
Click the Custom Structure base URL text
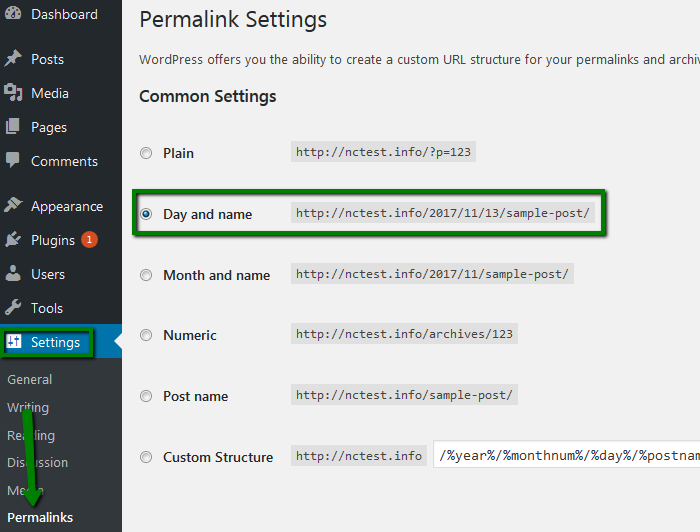coord(358,456)
